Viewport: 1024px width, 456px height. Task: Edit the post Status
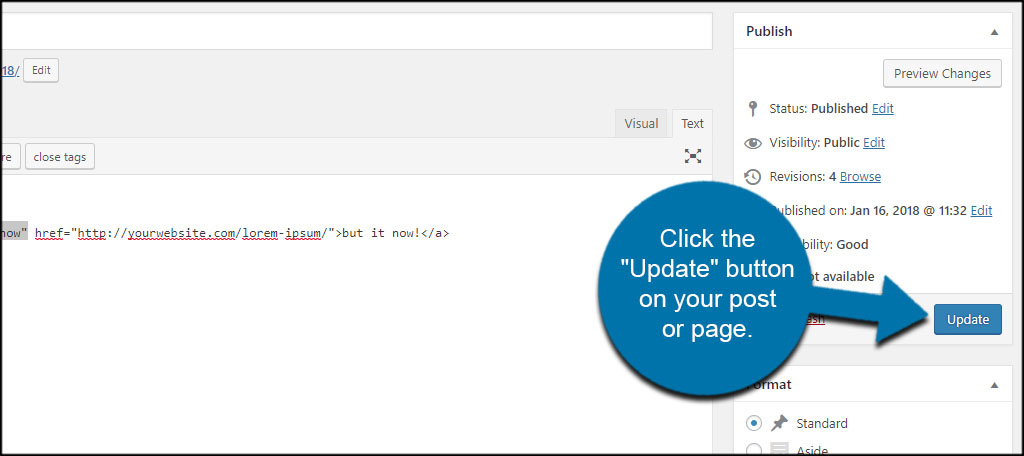(882, 108)
